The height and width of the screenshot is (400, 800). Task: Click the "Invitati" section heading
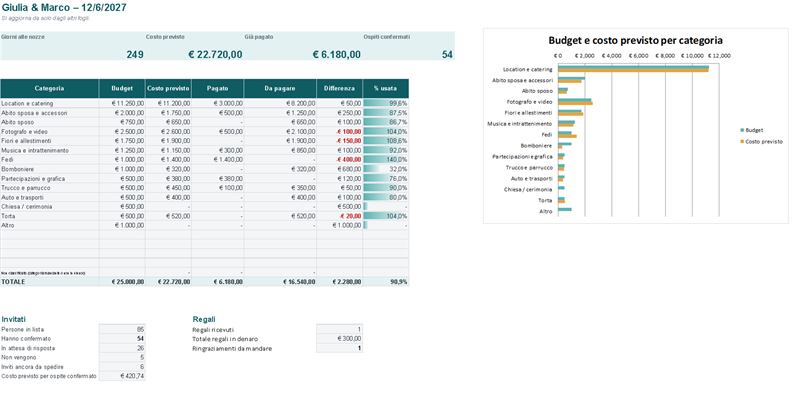[13, 319]
